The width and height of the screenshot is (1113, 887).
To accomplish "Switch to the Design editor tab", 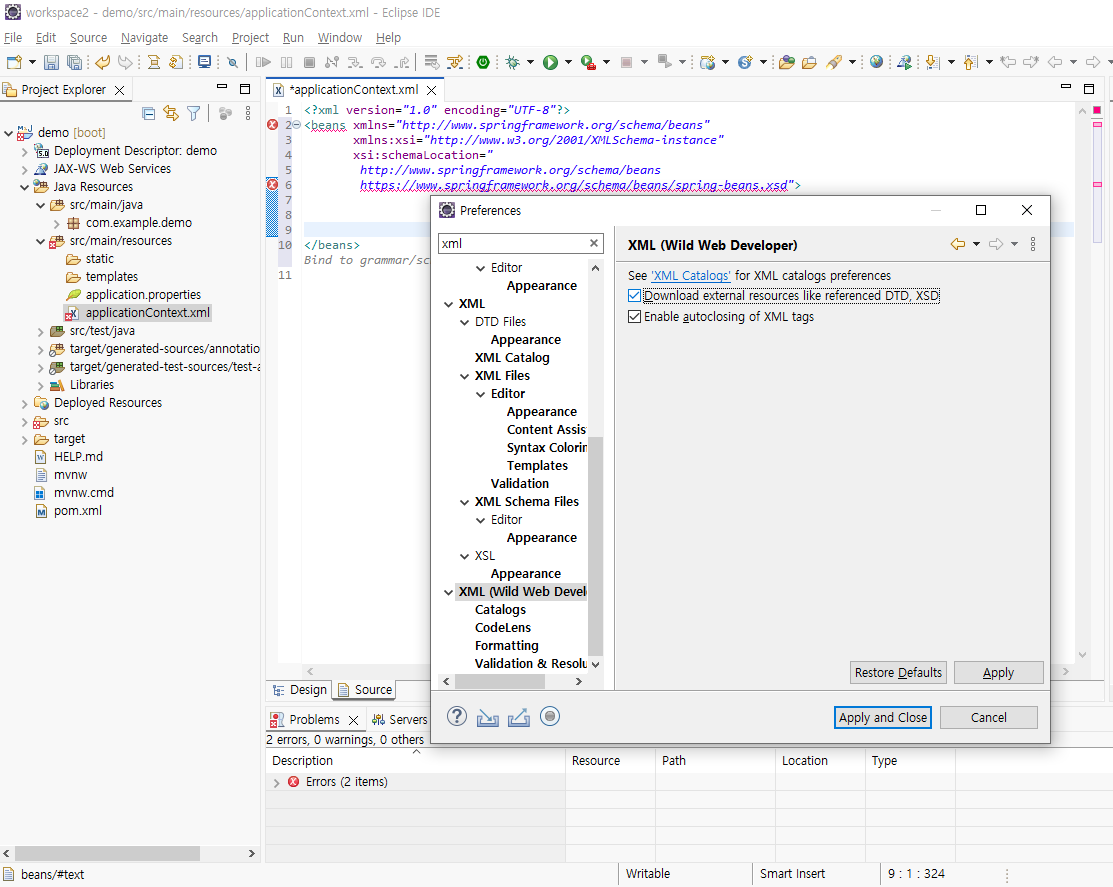I will click(x=300, y=690).
